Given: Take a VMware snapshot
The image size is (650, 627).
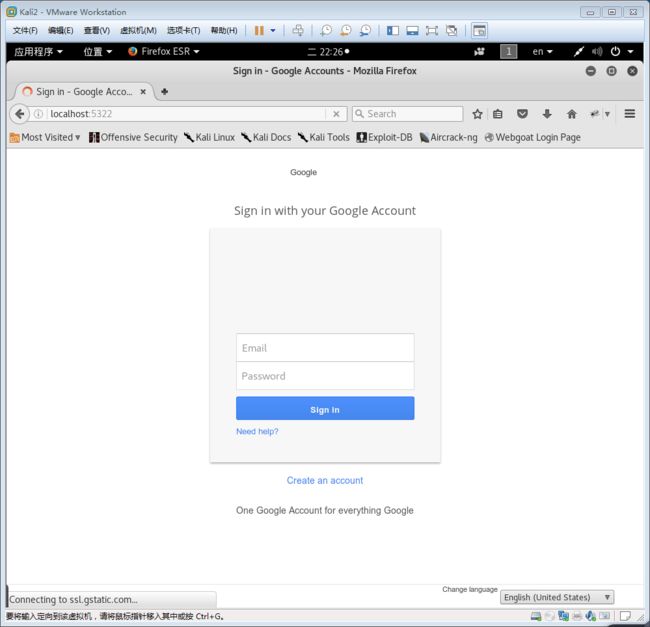Looking at the screenshot, I should (x=326, y=31).
